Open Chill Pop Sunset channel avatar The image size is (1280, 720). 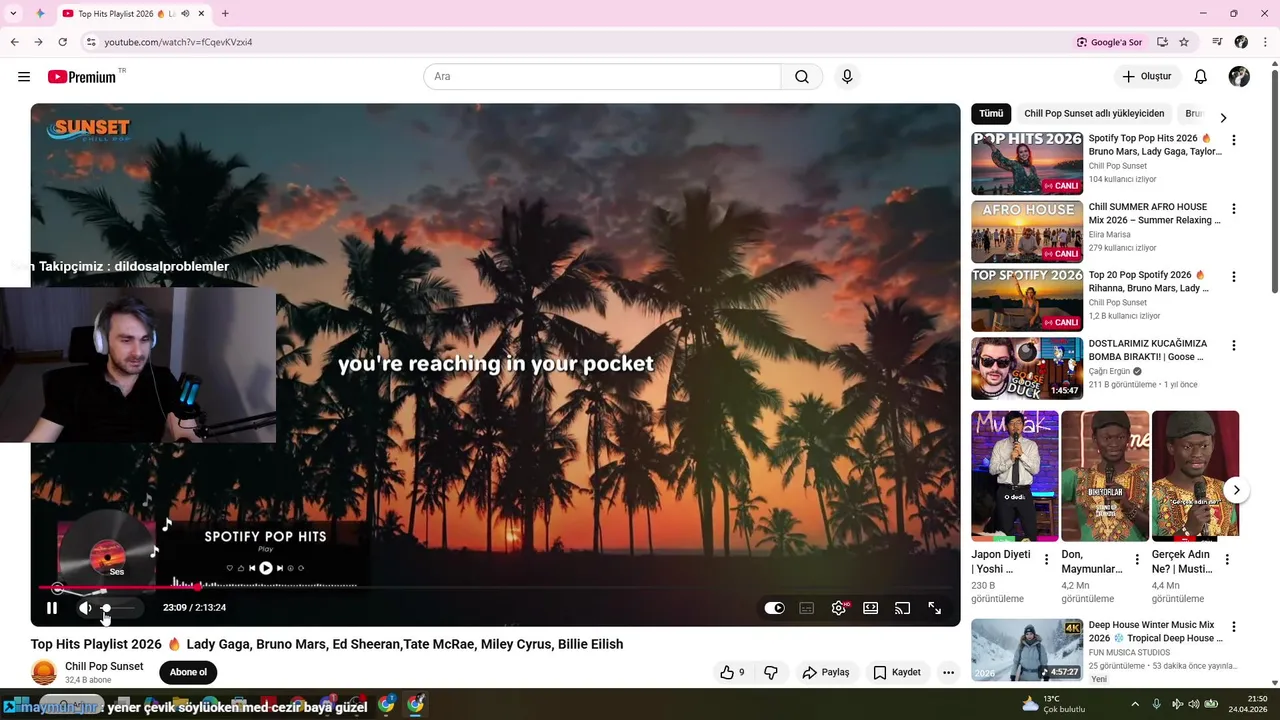click(44, 672)
